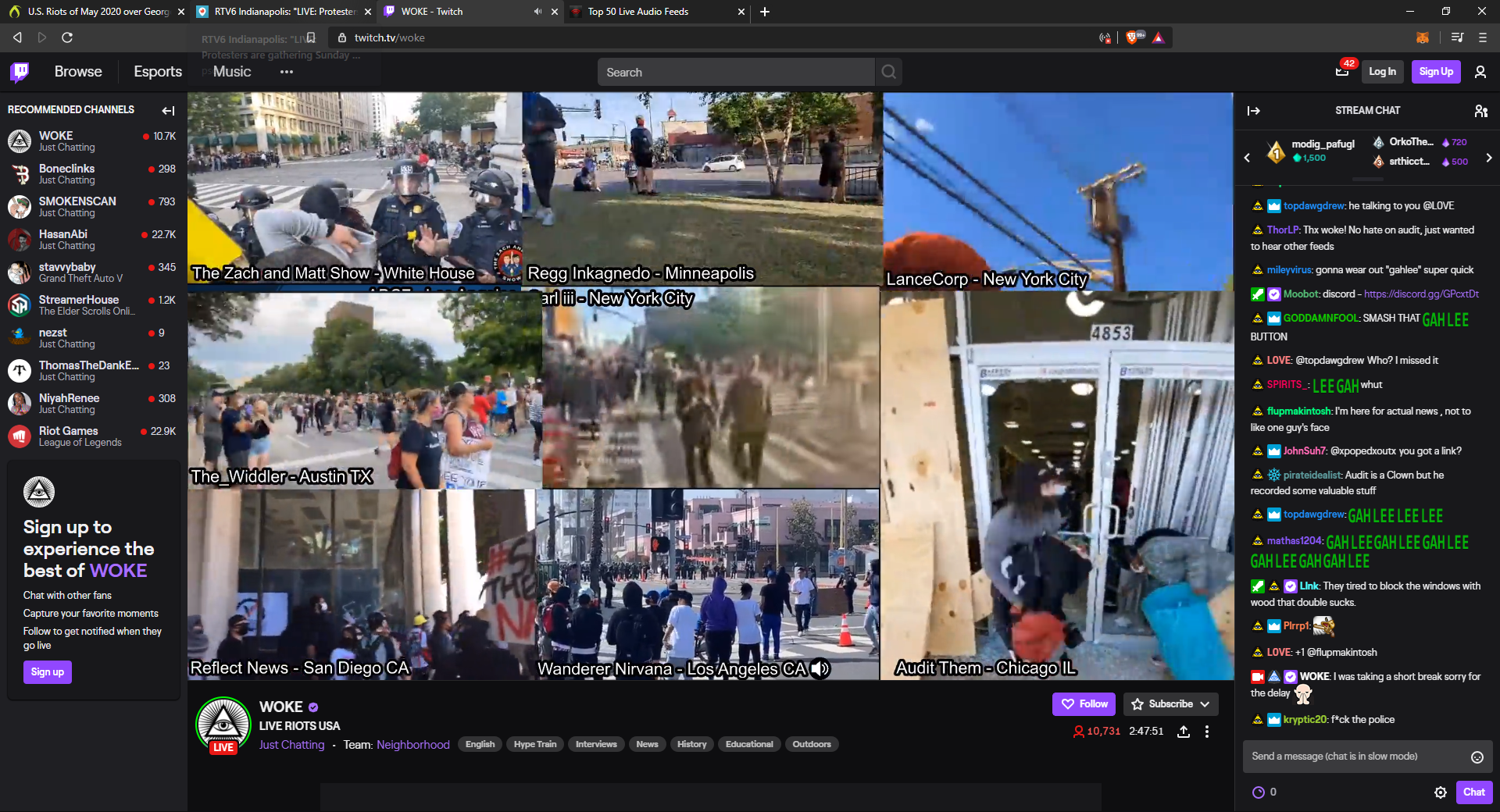Click the Log In button

click(1382, 72)
